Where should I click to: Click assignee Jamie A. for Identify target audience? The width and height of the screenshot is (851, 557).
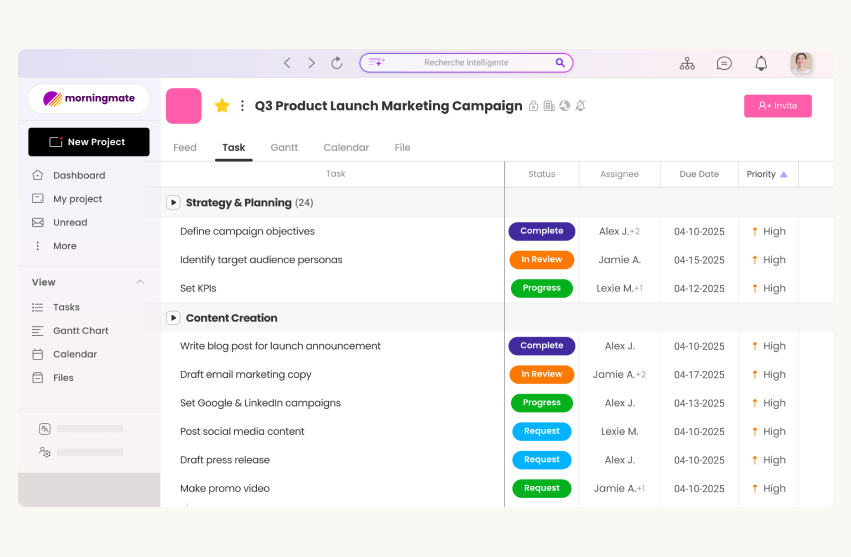(x=619, y=260)
